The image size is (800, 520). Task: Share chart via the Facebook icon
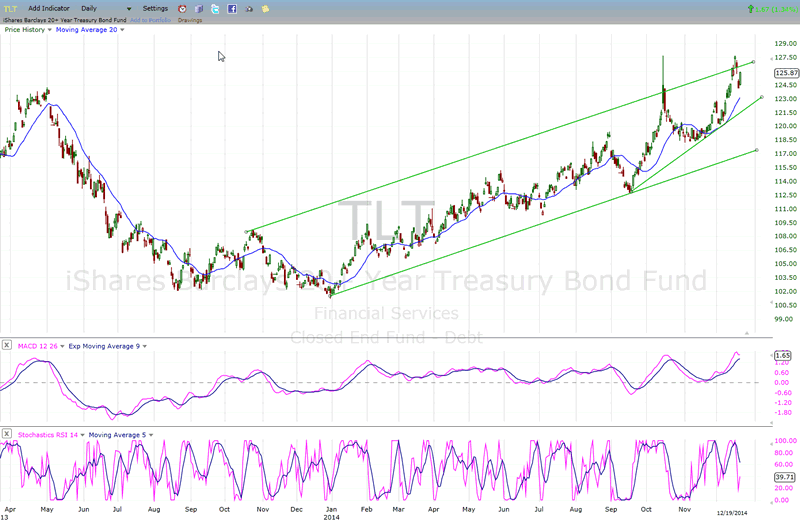point(231,8)
